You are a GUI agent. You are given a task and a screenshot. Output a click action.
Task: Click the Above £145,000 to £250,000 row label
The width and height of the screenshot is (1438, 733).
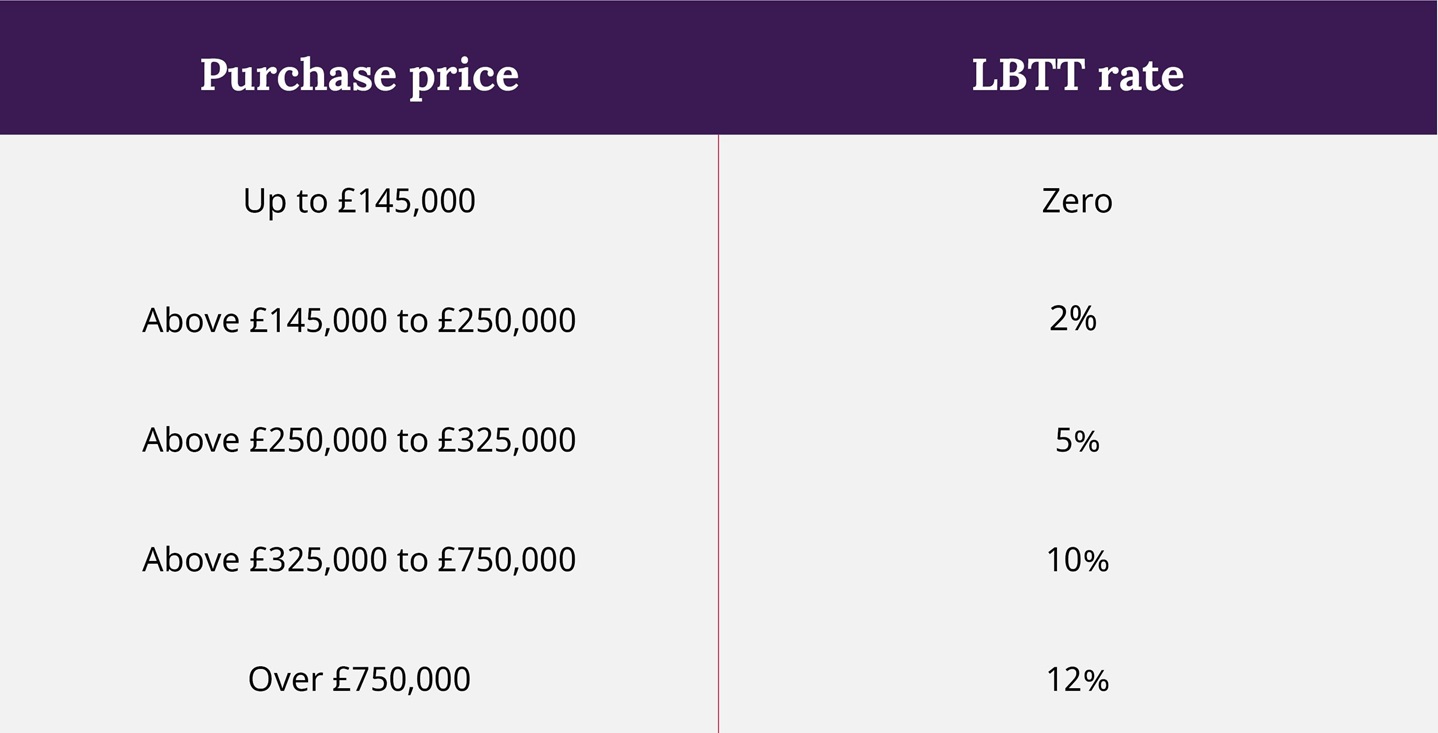pyautogui.click(x=359, y=321)
